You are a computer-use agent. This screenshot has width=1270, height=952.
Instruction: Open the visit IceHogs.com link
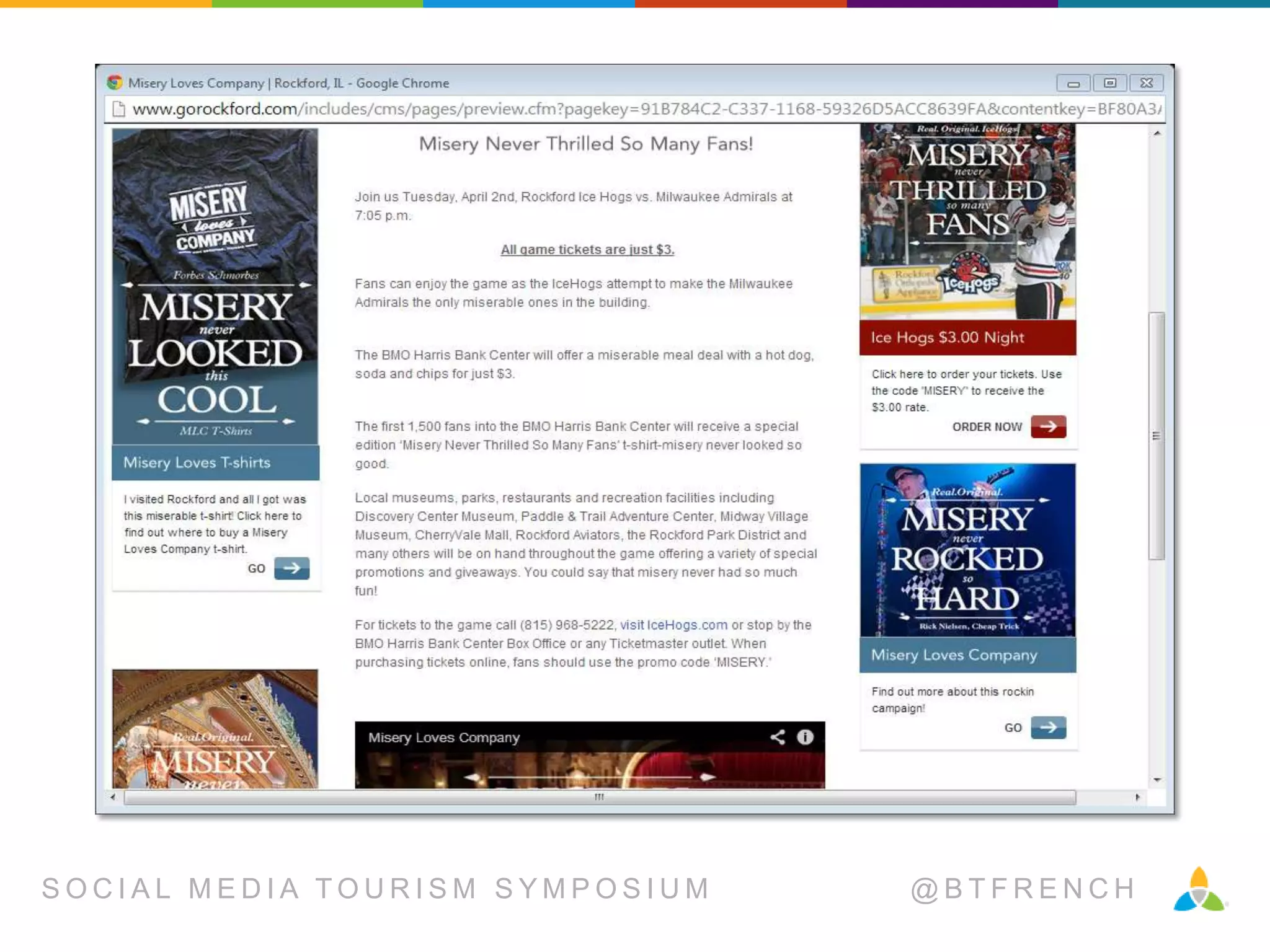[x=673, y=625]
